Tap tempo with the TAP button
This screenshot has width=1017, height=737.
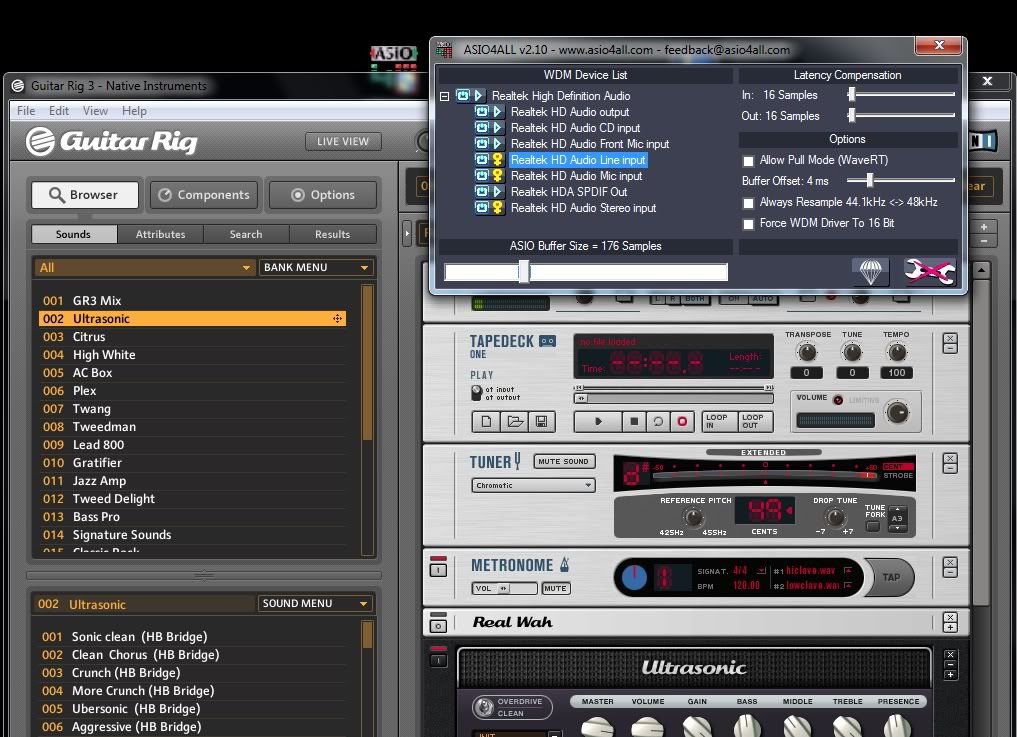tap(891, 577)
